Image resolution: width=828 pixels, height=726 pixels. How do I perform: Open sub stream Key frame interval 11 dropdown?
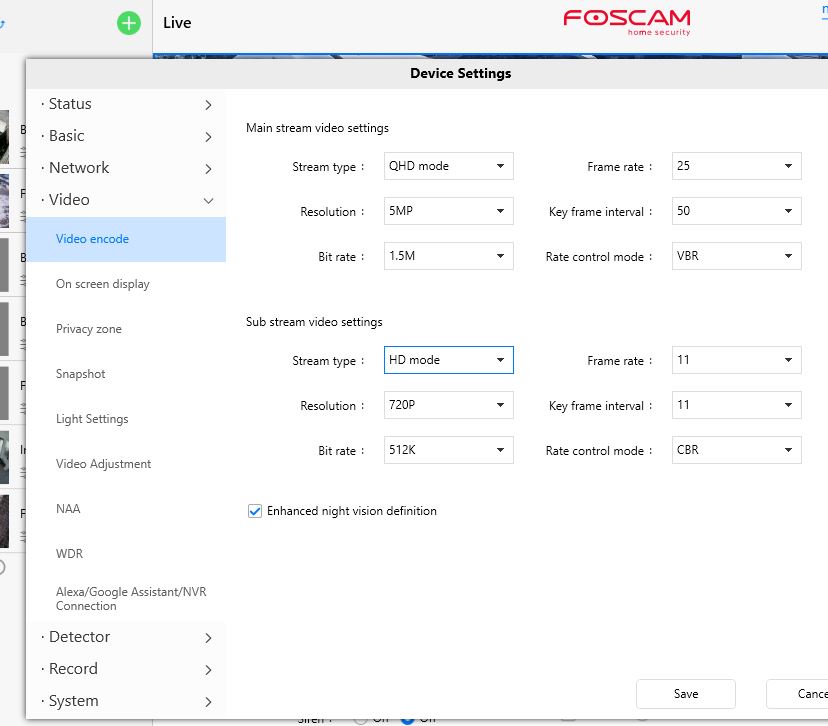pyautogui.click(x=736, y=405)
